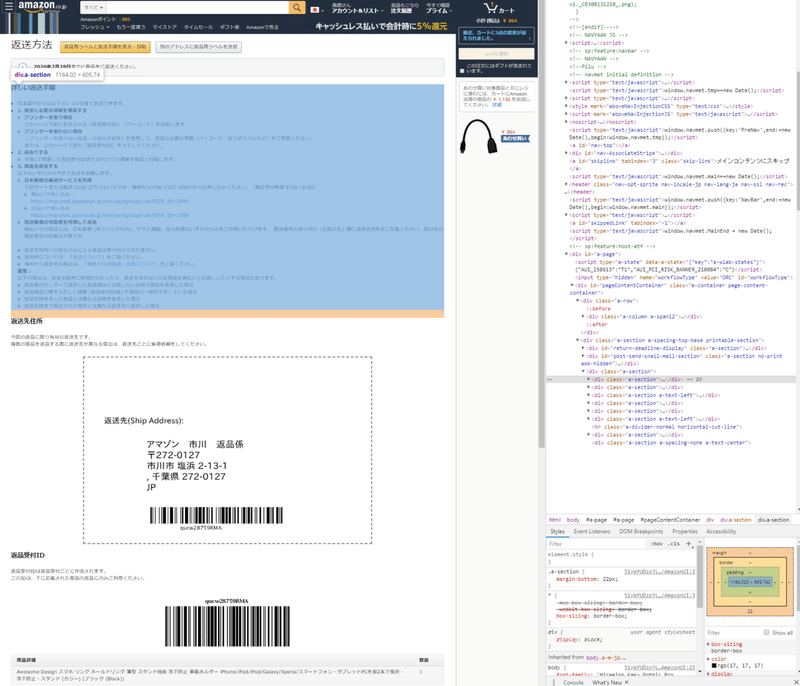
Task: Collapse the div id a-page node
Action: (566, 254)
